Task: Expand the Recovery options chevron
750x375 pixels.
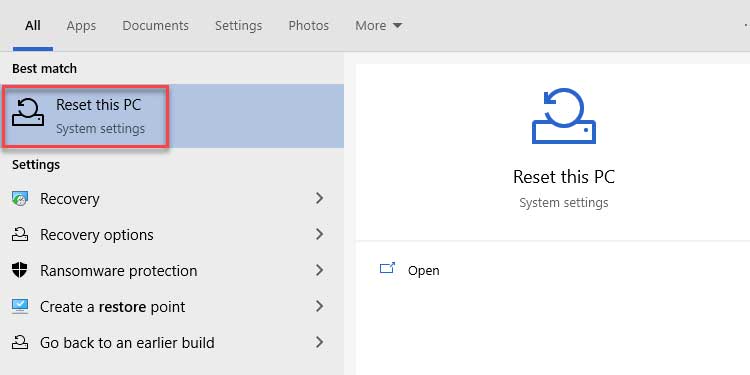Action: click(320, 234)
